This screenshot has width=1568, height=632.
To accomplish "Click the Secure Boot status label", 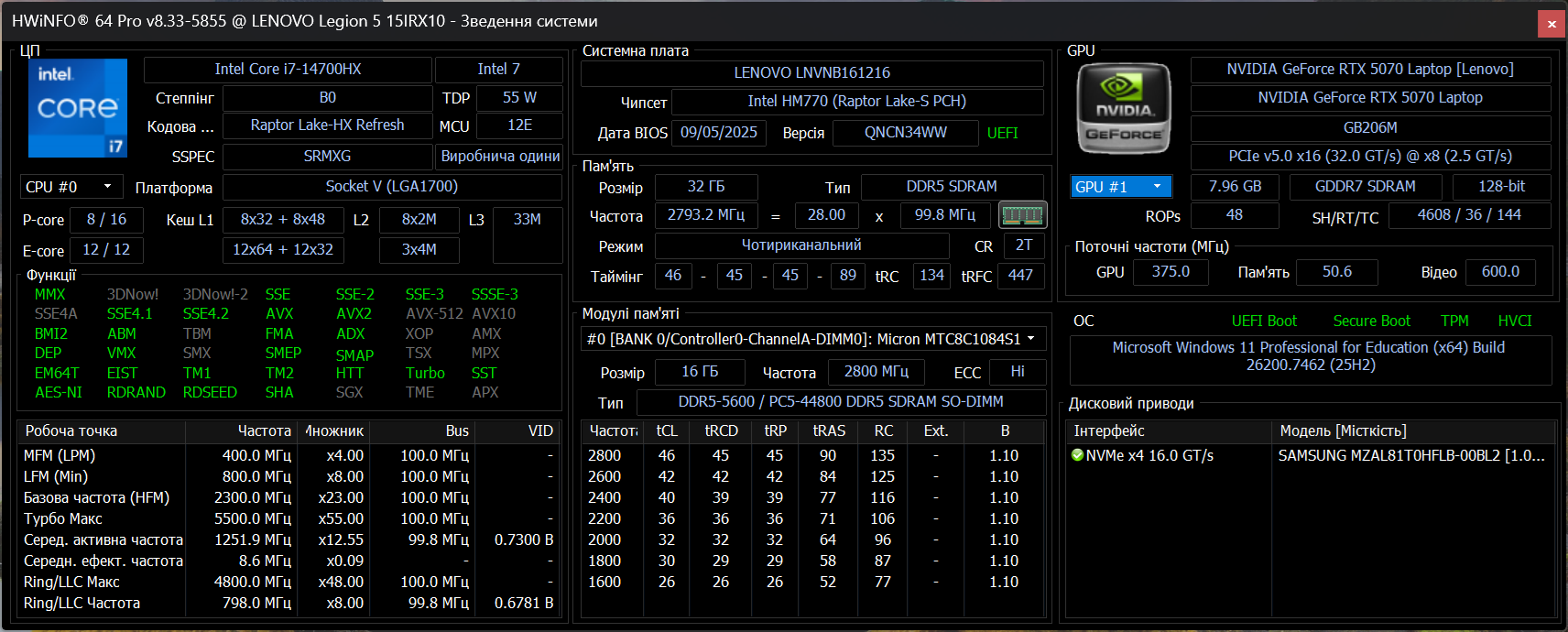I will [1371, 321].
